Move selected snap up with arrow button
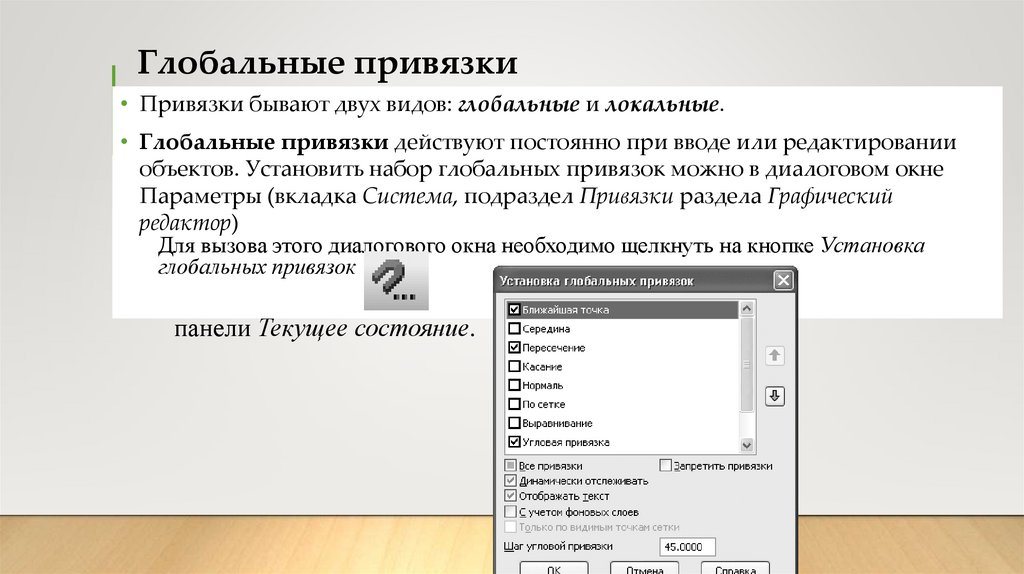 [x=775, y=356]
